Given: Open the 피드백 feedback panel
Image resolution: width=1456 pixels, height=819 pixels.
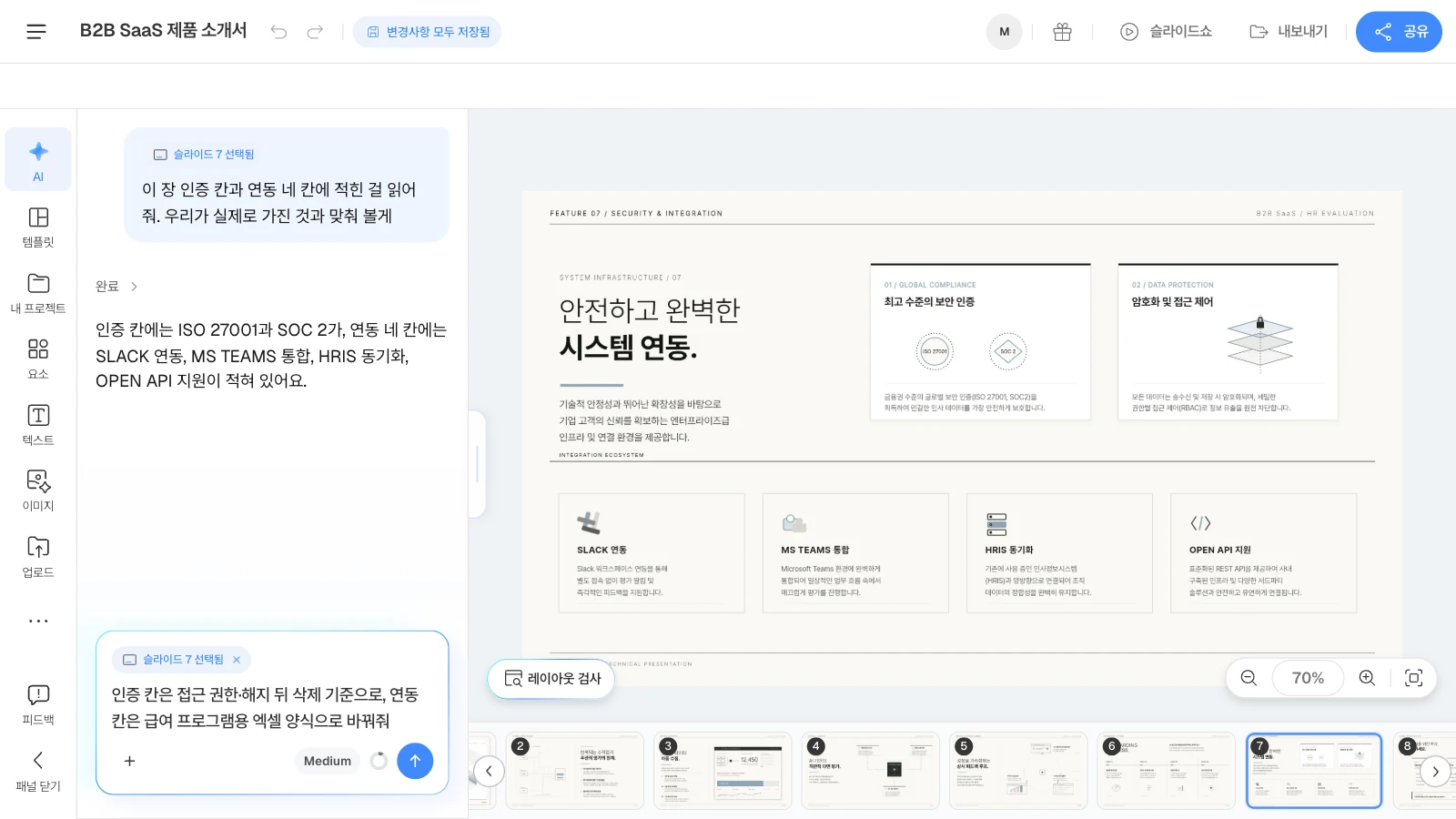Looking at the screenshot, I should tap(38, 704).
